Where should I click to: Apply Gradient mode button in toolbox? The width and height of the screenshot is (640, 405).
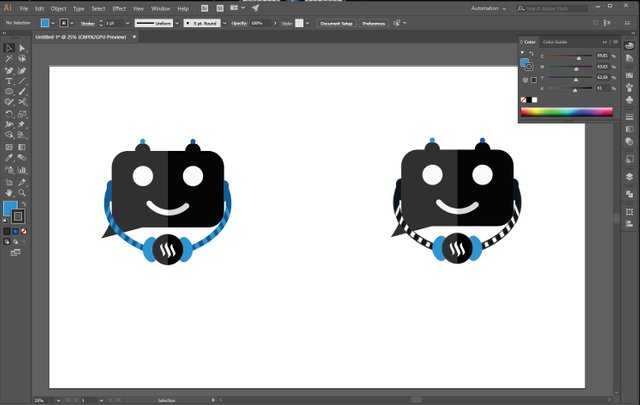[16, 231]
